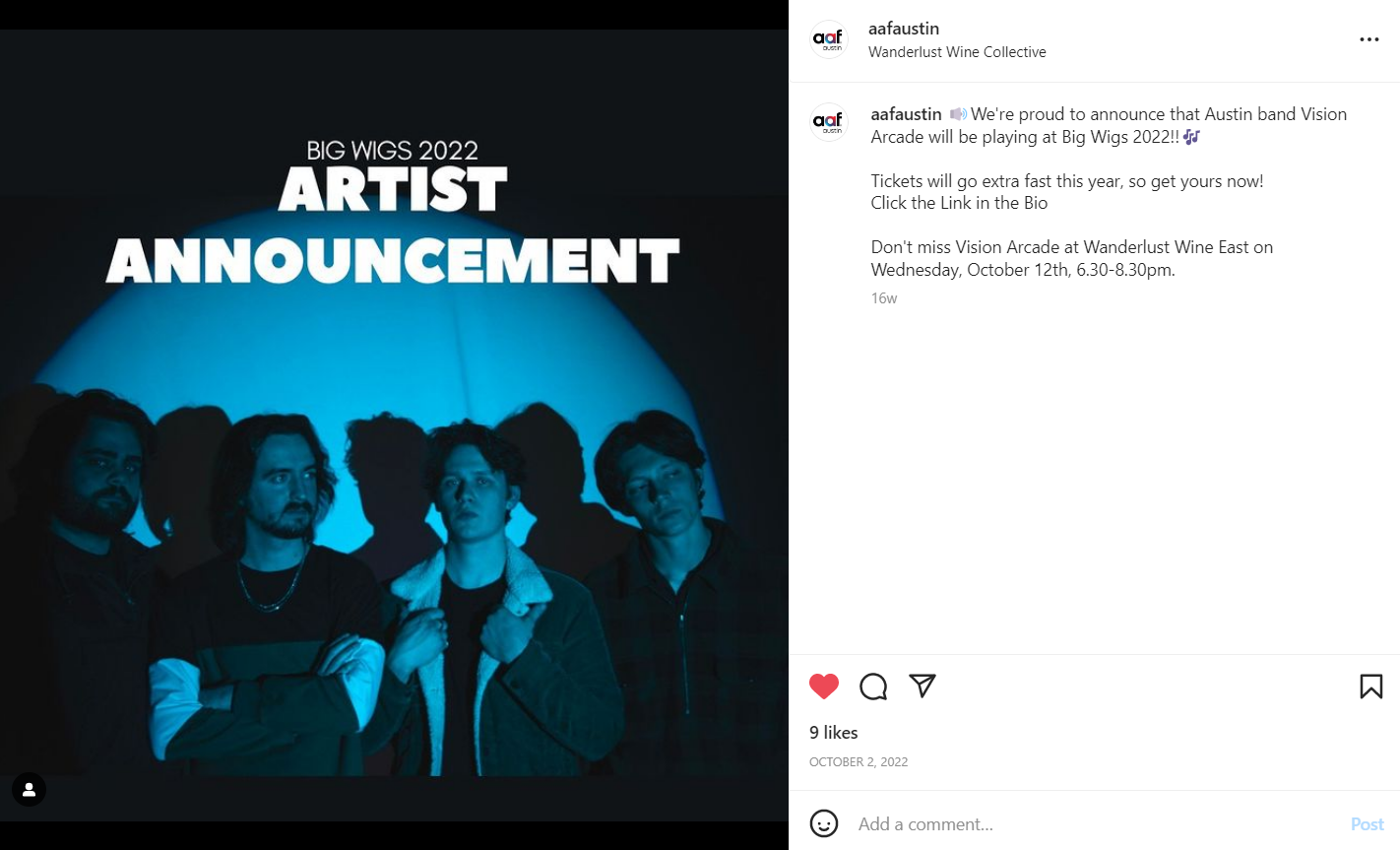
Task: Open the emoji picker smiley icon
Action: click(824, 823)
